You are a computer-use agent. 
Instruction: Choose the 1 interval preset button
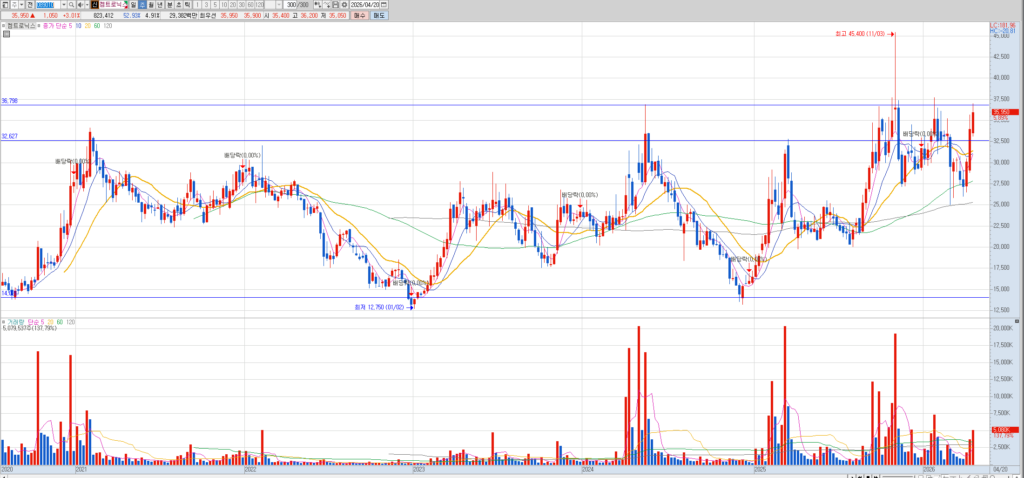[x=197, y=5]
